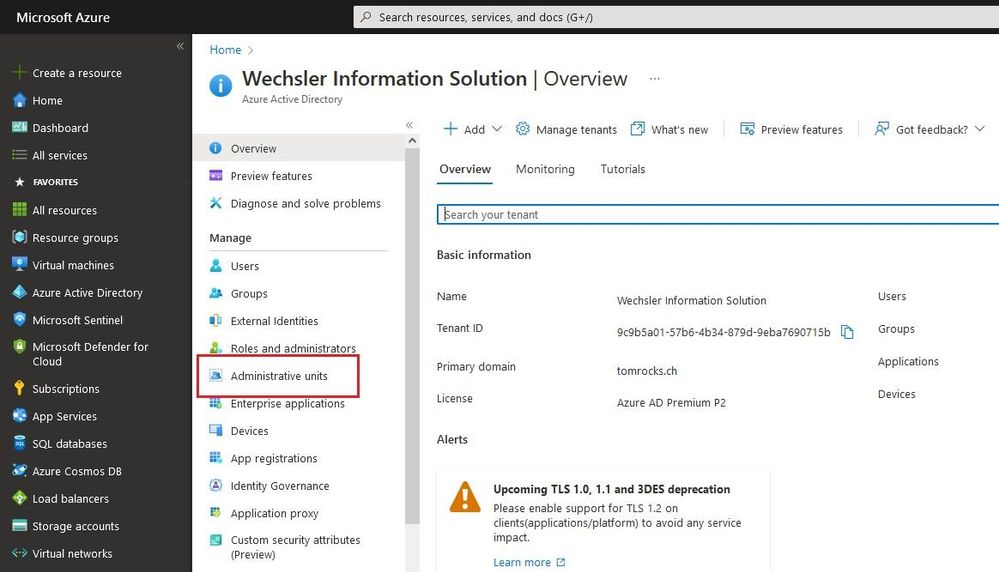Switch to the Tutorials tab

(x=622, y=169)
